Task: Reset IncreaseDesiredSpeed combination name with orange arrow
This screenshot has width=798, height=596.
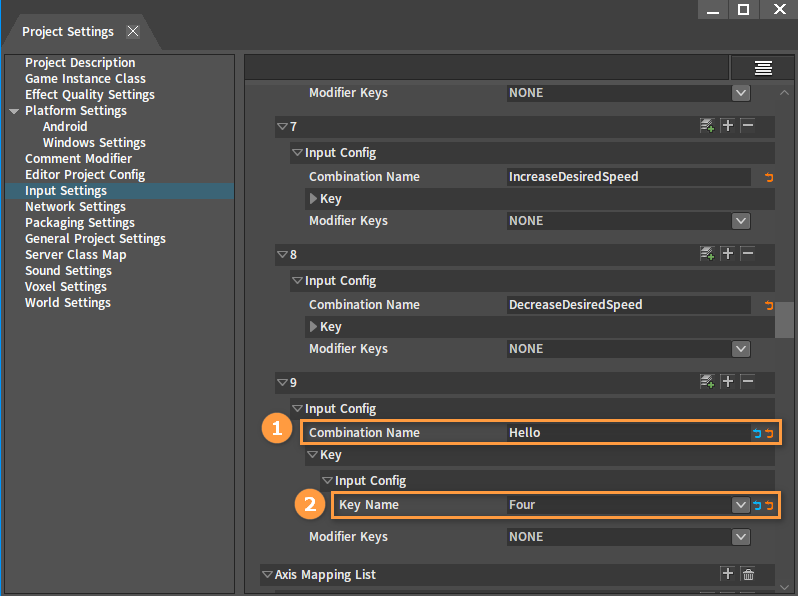Action: click(x=769, y=177)
